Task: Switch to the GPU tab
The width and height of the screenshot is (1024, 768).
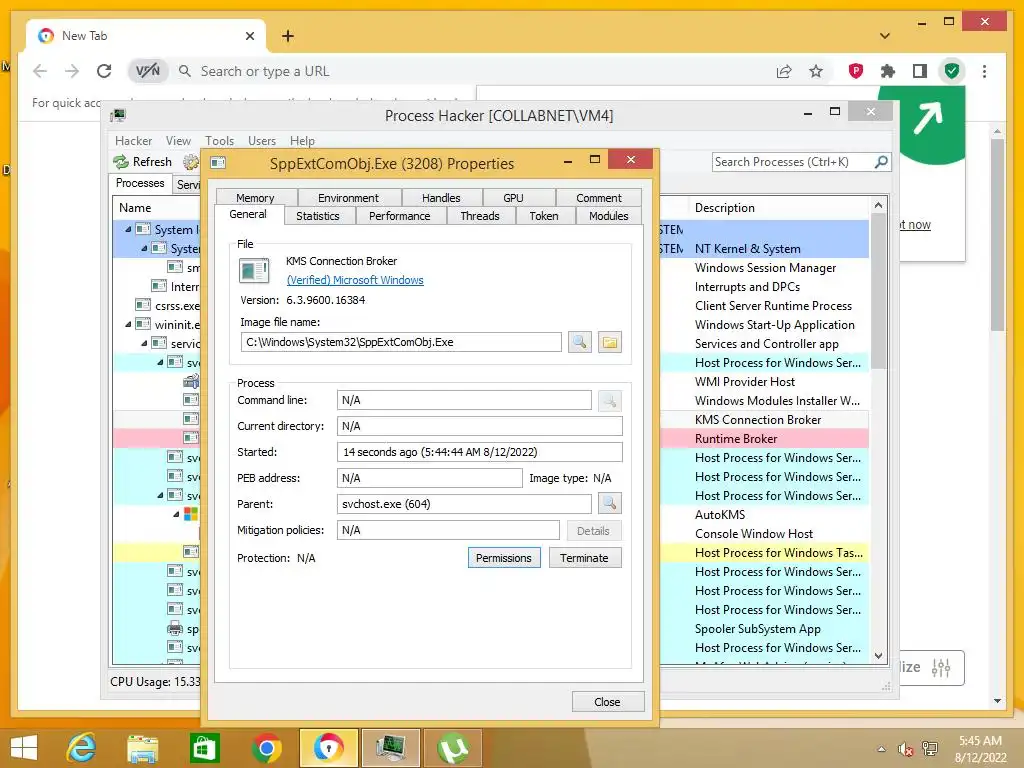Action: (x=513, y=198)
